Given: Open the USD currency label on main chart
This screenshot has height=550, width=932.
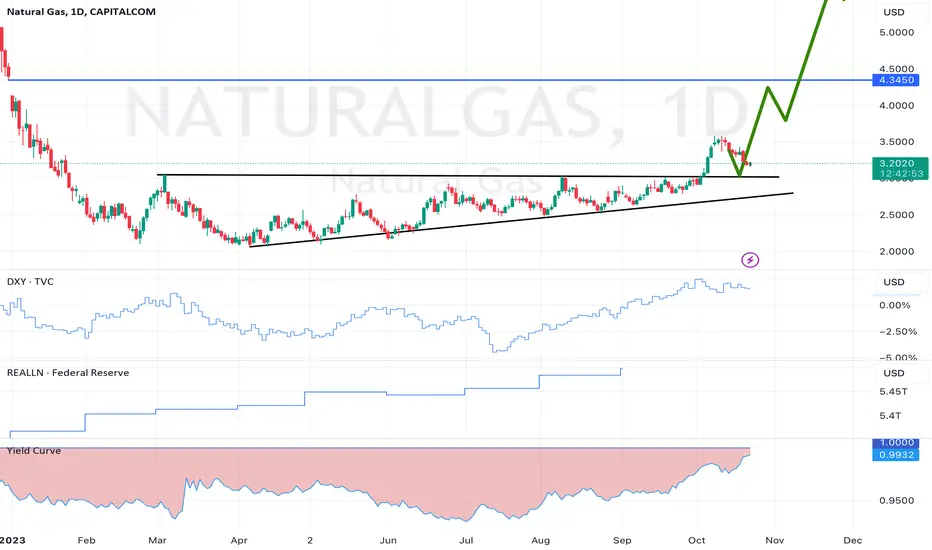Looking at the screenshot, I should click(893, 12).
